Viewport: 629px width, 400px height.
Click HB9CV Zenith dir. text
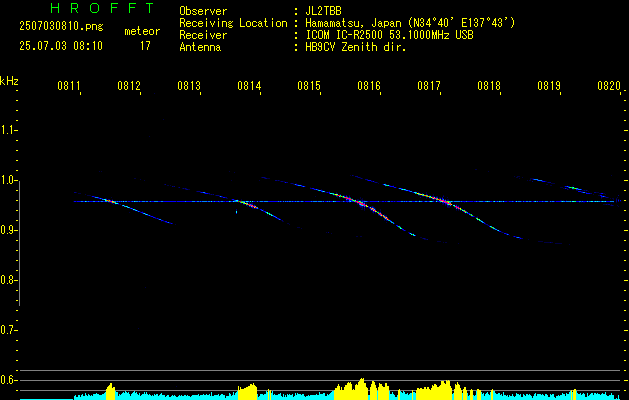(356, 47)
